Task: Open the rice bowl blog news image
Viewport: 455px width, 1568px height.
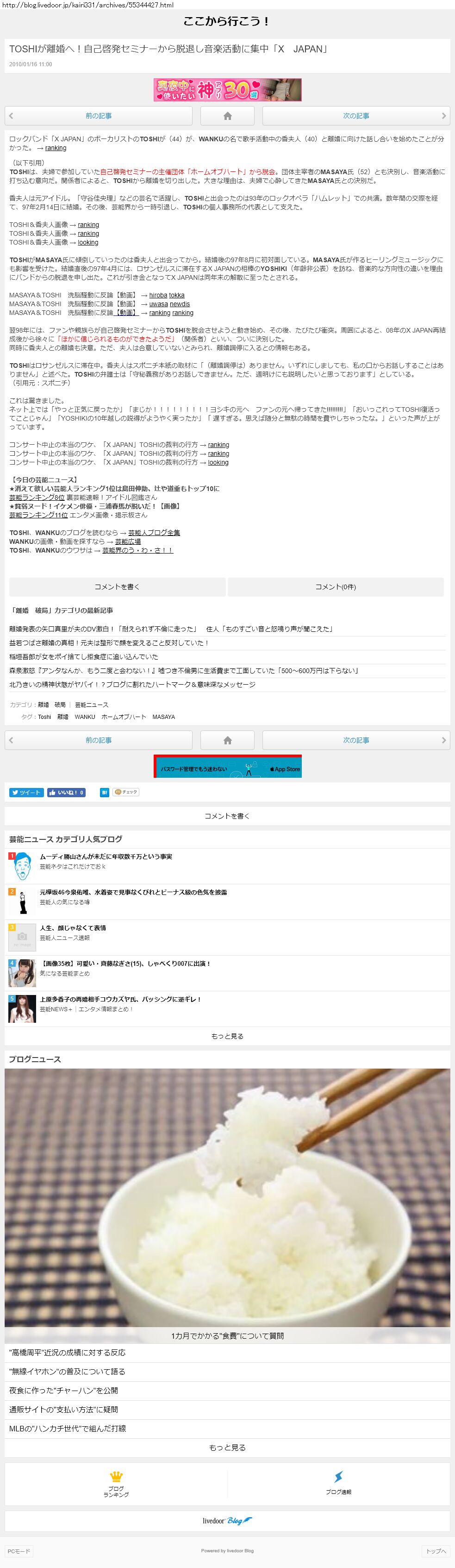Action: click(228, 1199)
